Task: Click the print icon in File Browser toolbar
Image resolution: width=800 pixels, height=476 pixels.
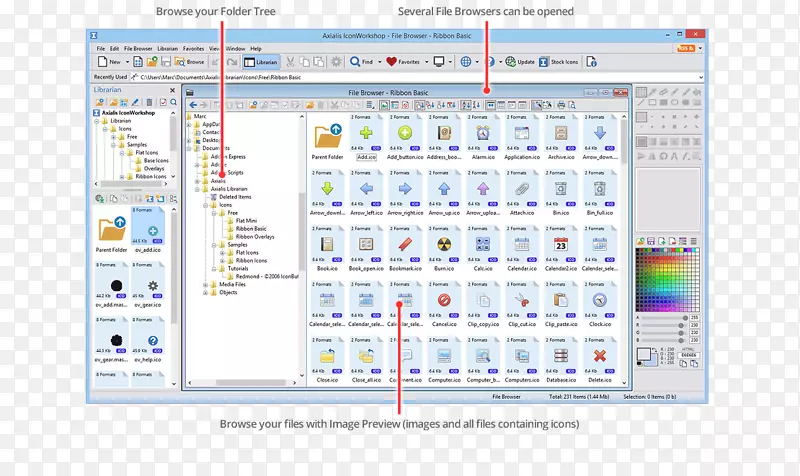Action: tap(561, 105)
